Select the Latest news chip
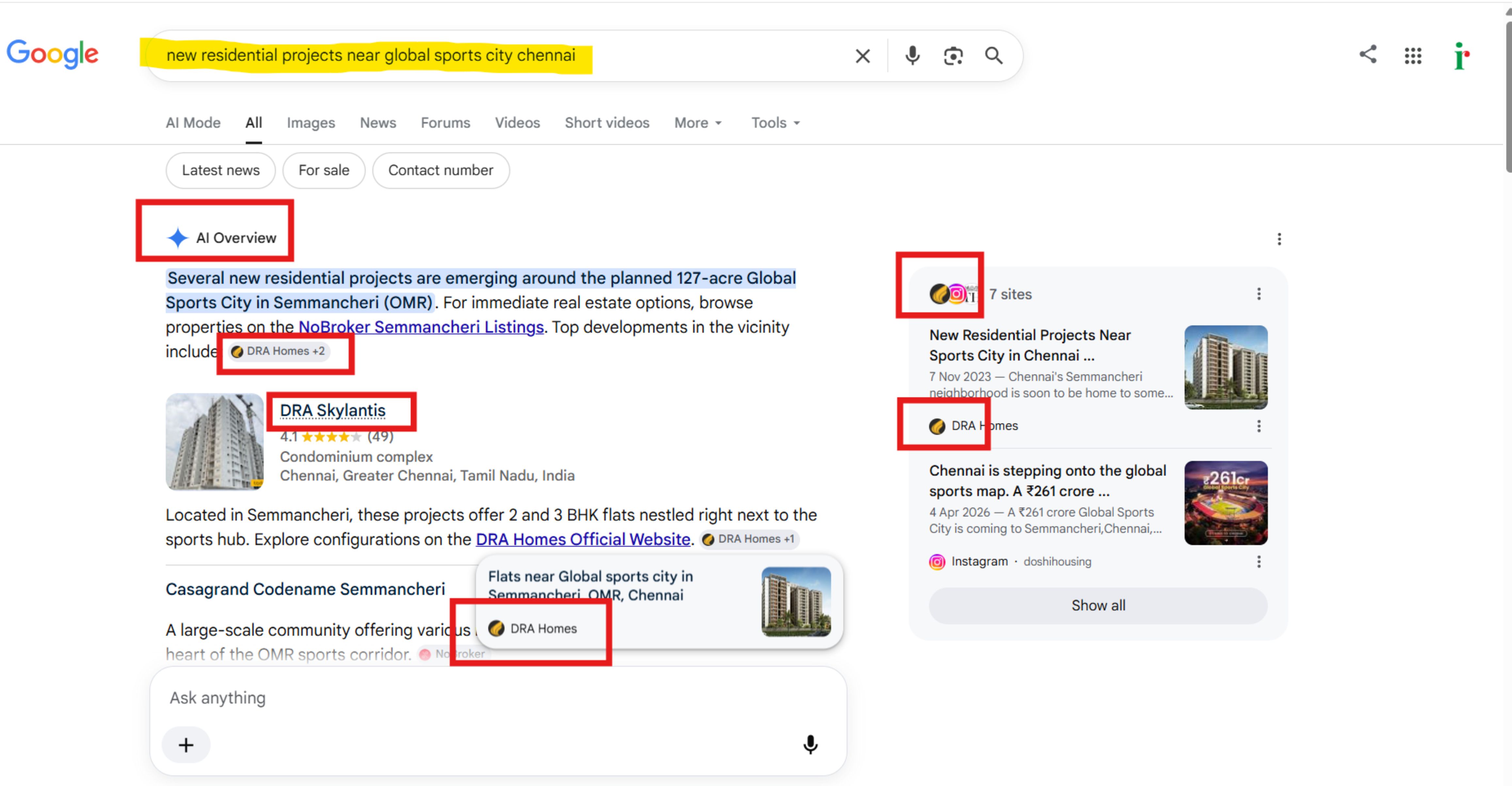 tap(220, 170)
